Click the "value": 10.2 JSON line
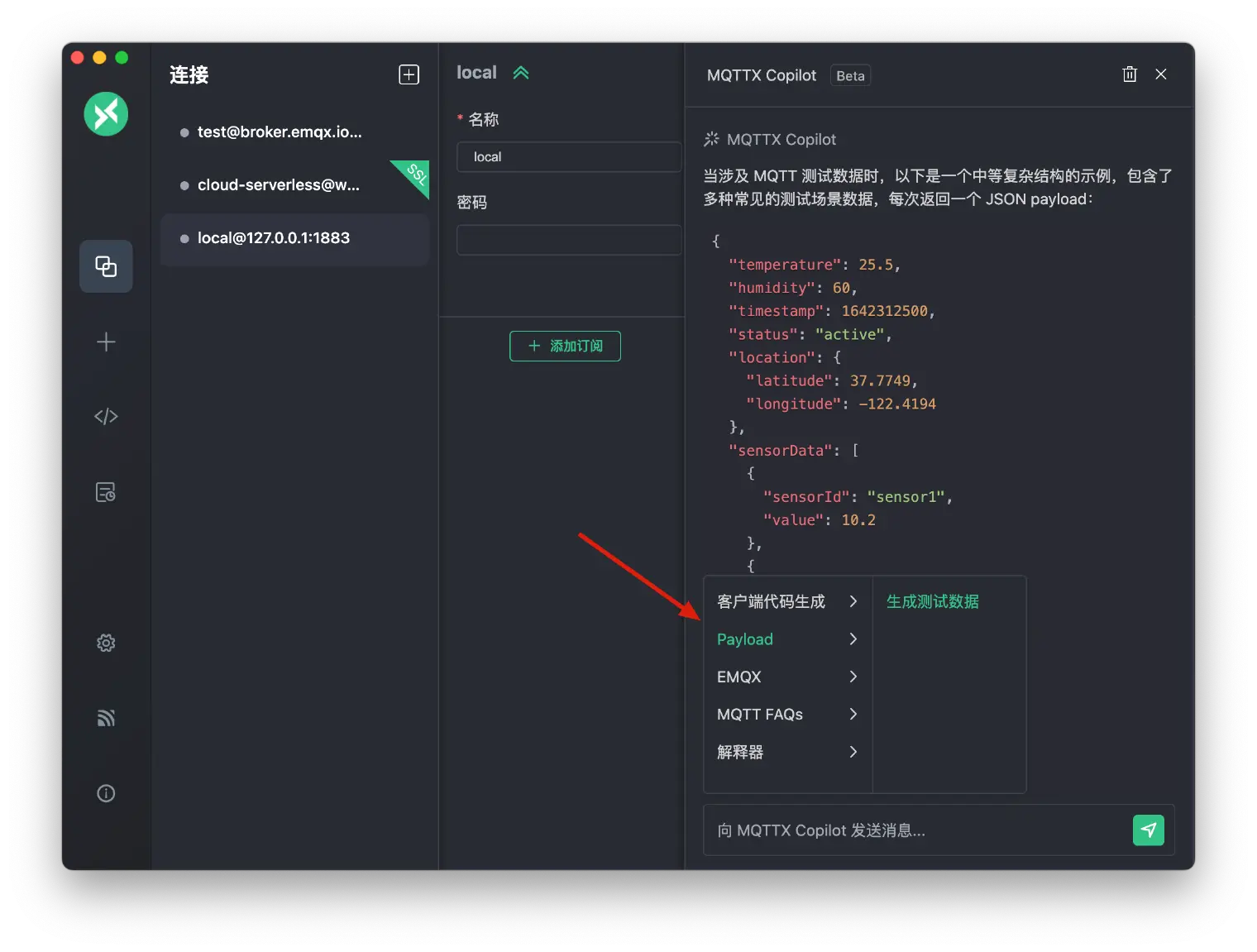 coord(820,519)
